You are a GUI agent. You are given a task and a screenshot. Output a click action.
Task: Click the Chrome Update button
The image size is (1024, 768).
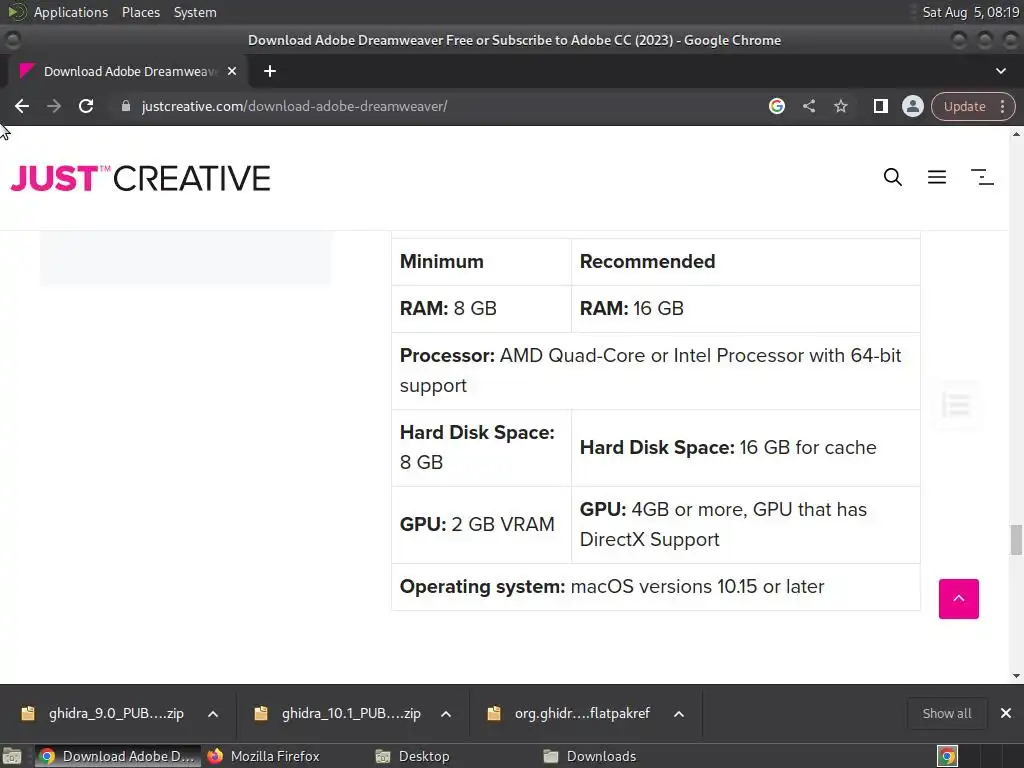tap(964, 106)
